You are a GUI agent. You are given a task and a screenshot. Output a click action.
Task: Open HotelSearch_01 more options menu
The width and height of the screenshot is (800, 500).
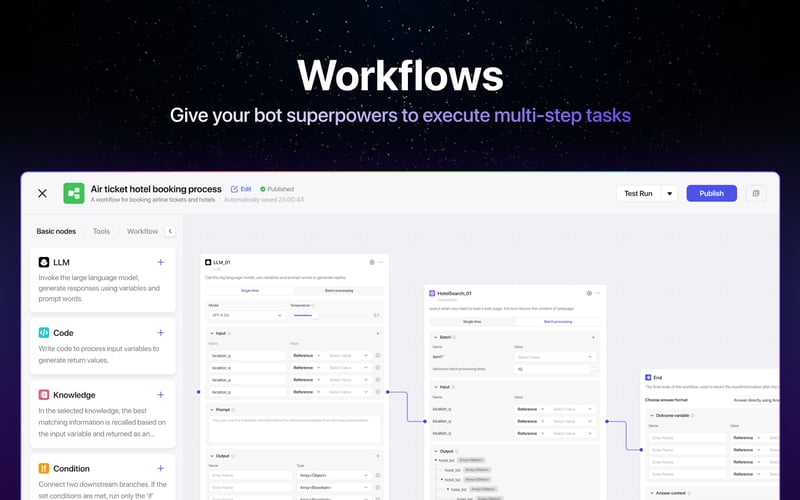pyautogui.click(x=598, y=293)
